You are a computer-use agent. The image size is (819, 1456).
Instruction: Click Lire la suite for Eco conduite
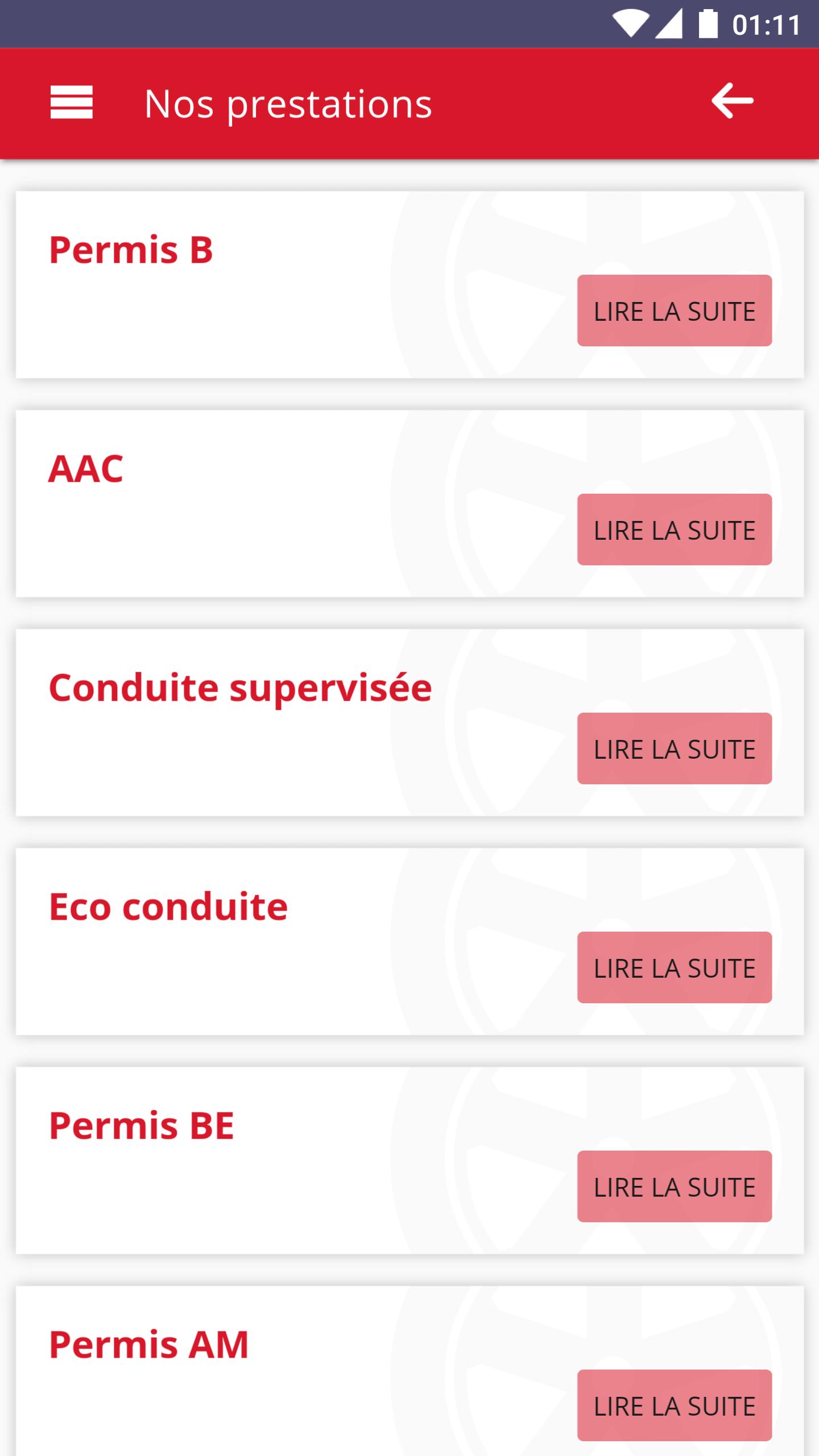(674, 967)
